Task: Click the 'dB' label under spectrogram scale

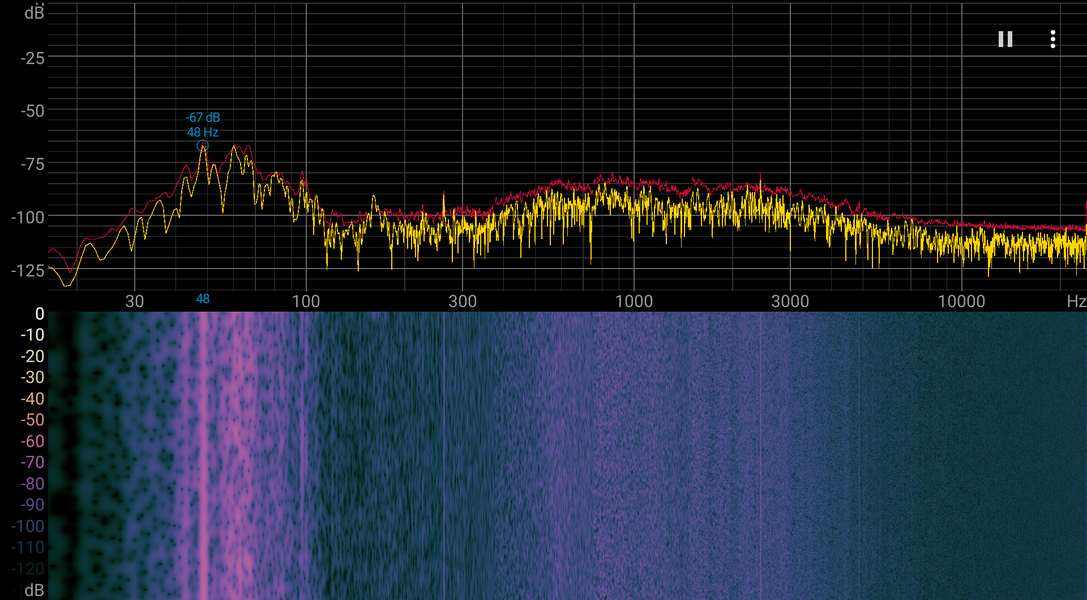Action: tap(34, 590)
